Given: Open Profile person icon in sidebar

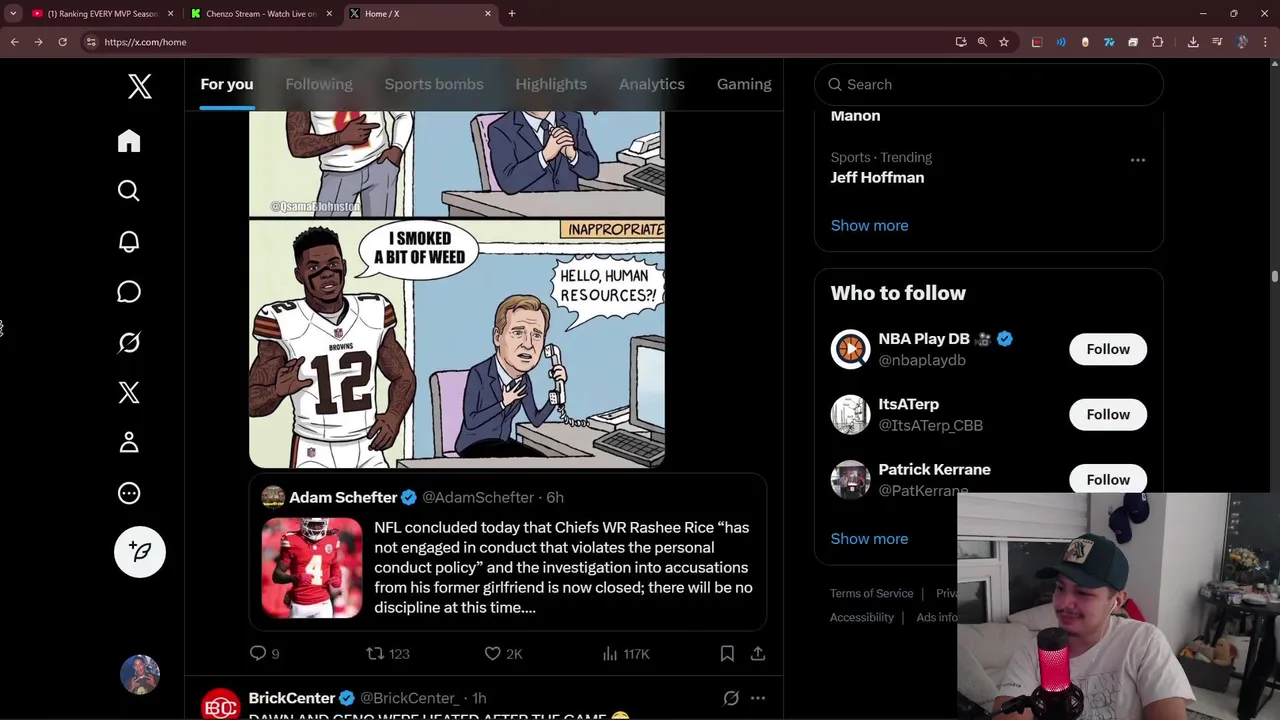Looking at the screenshot, I should tap(129, 443).
